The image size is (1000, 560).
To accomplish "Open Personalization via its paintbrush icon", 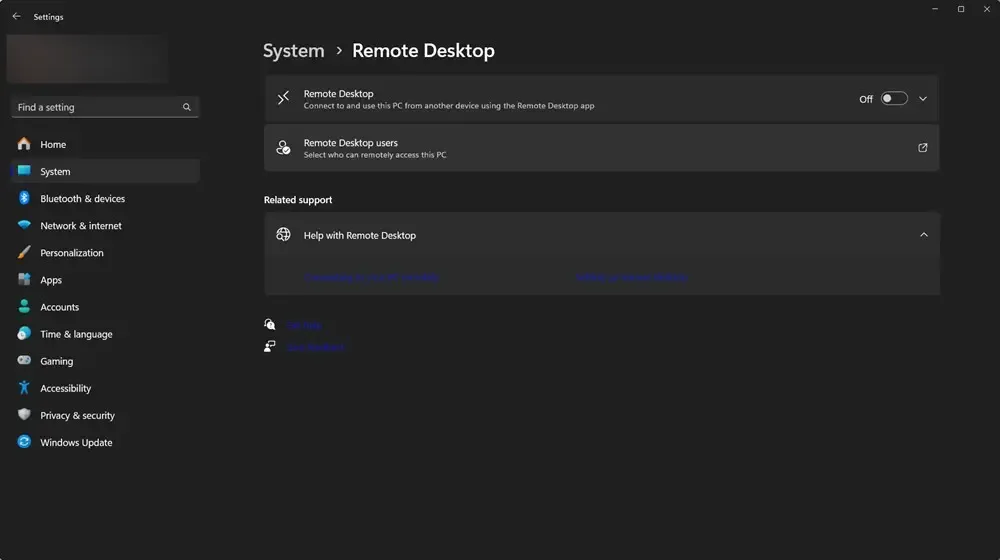I will pos(24,253).
